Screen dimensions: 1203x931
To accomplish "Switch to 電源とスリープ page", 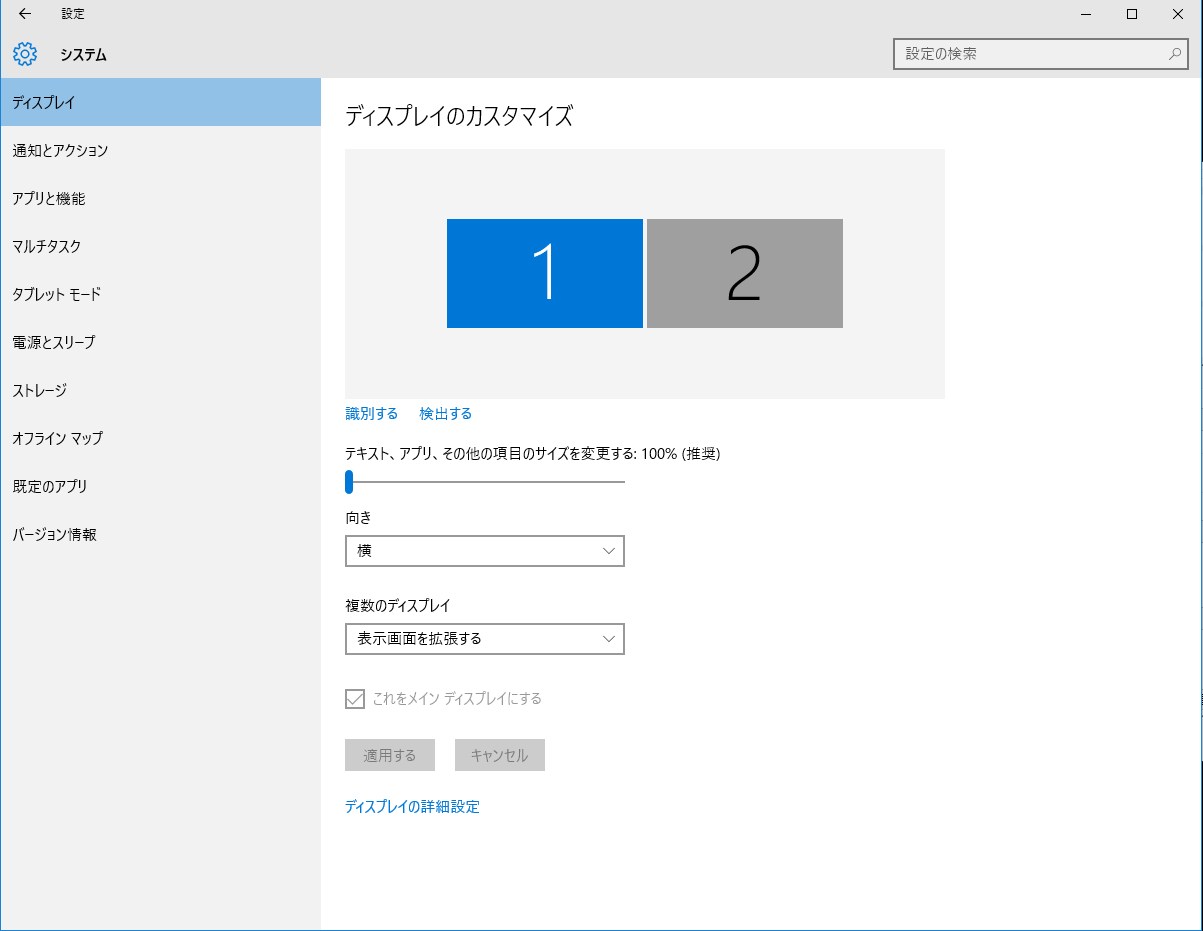I will 54,343.
